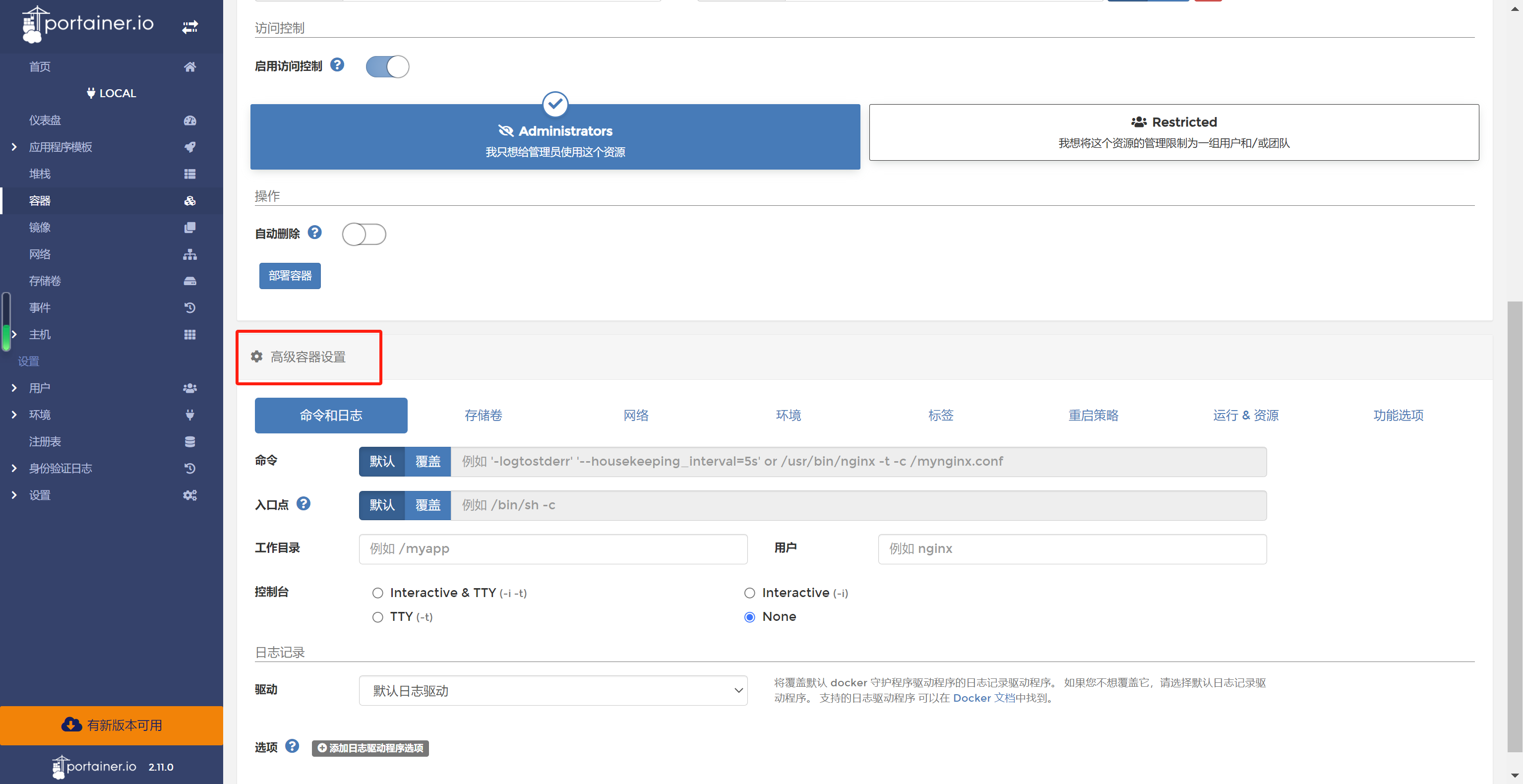Image resolution: width=1523 pixels, height=784 pixels.
Task: Click the clone icon beside 镜像
Action: click(190, 228)
